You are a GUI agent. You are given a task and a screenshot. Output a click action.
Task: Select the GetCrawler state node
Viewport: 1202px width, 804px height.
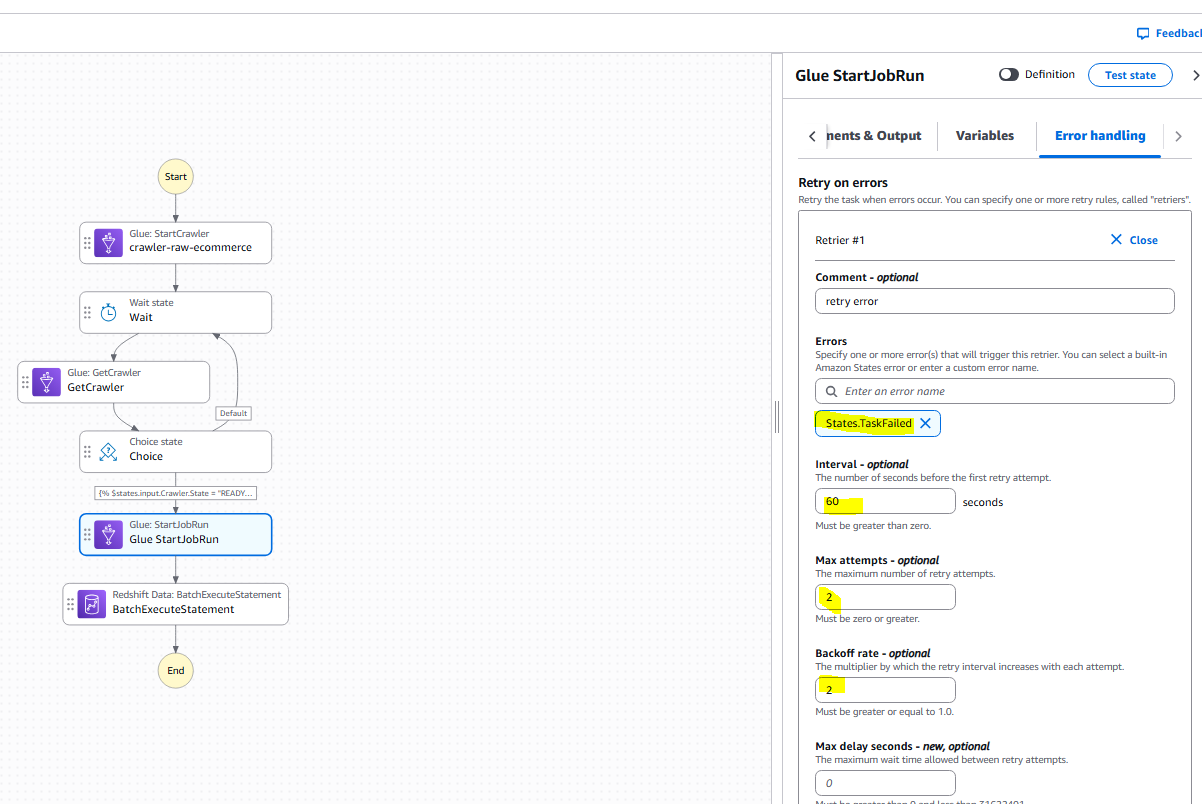(x=114, y=382)
